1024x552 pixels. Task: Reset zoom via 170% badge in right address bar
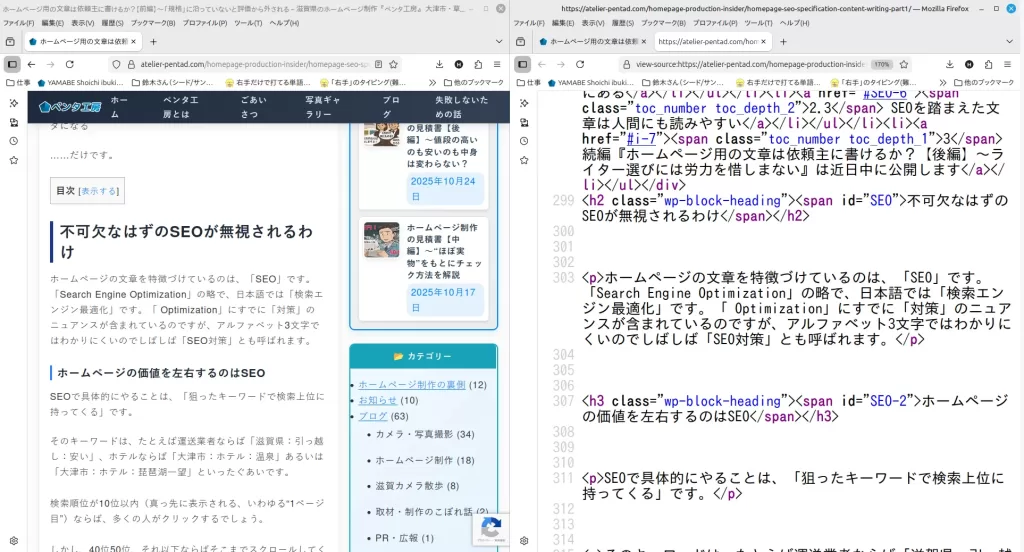point(882,64)
